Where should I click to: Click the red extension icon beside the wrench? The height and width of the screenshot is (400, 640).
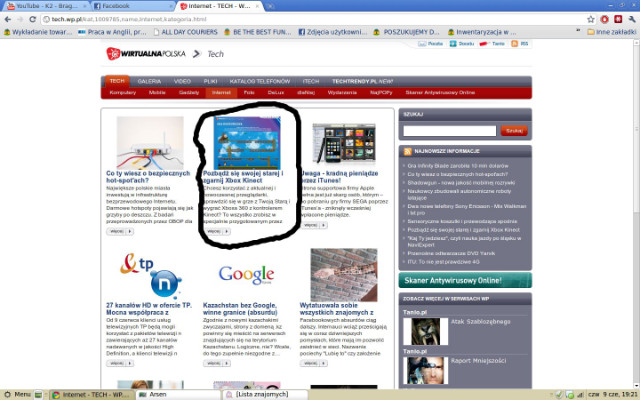click(618, 19)
